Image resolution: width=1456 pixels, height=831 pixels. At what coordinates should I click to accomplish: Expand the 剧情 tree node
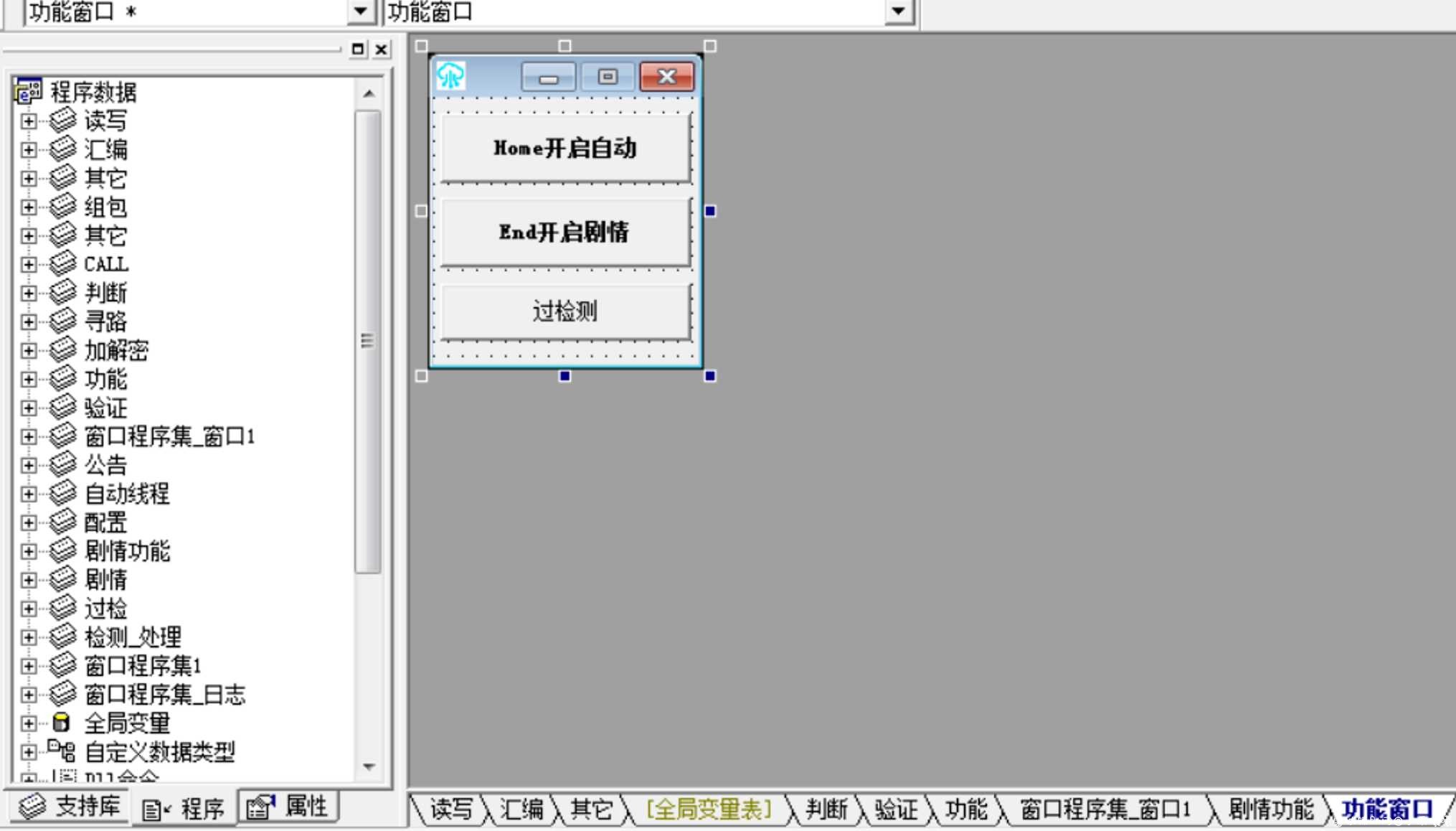click(x=29, y=580)
